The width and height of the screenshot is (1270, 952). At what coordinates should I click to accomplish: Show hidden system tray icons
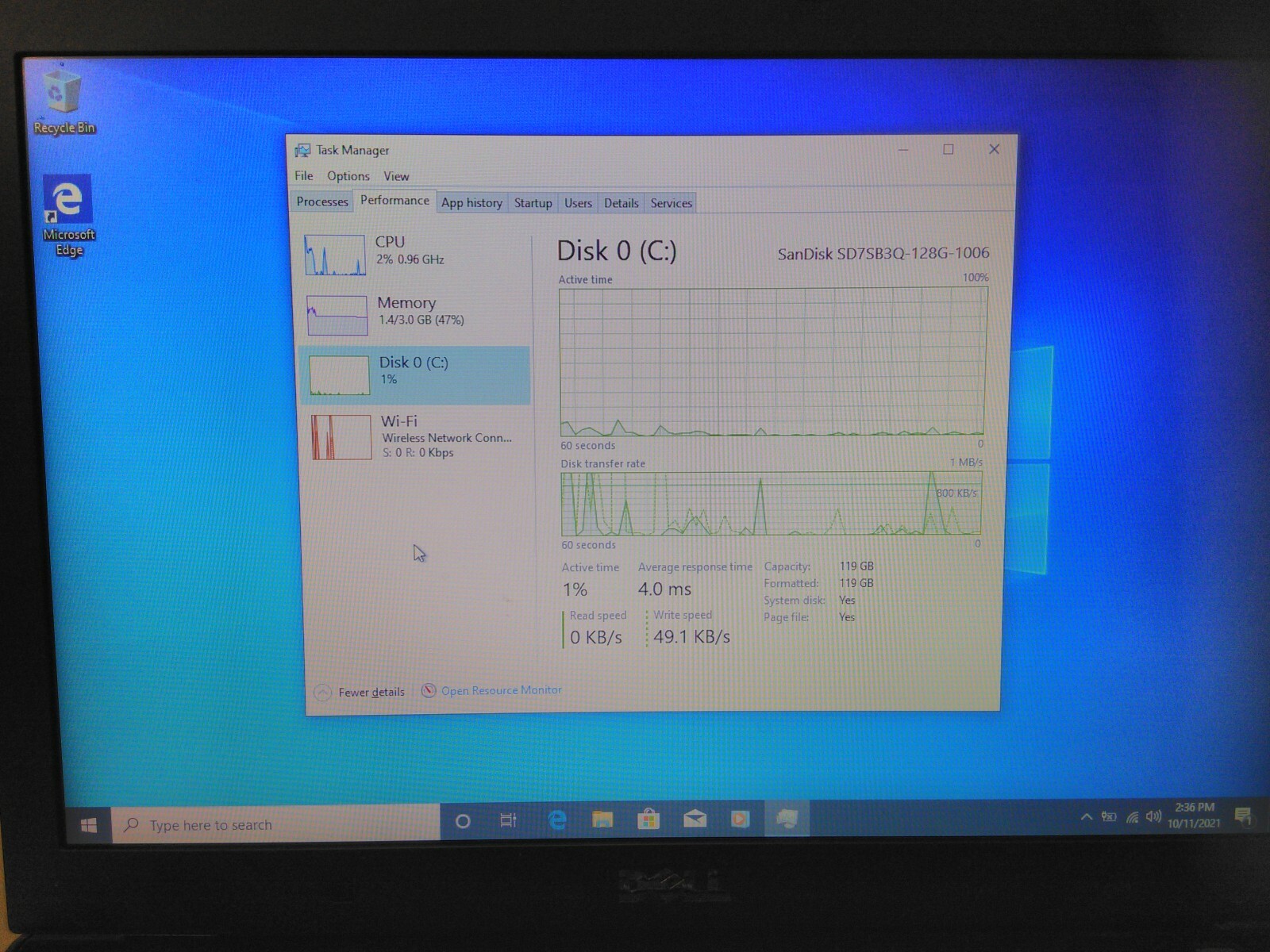[x=1086, y=816]
